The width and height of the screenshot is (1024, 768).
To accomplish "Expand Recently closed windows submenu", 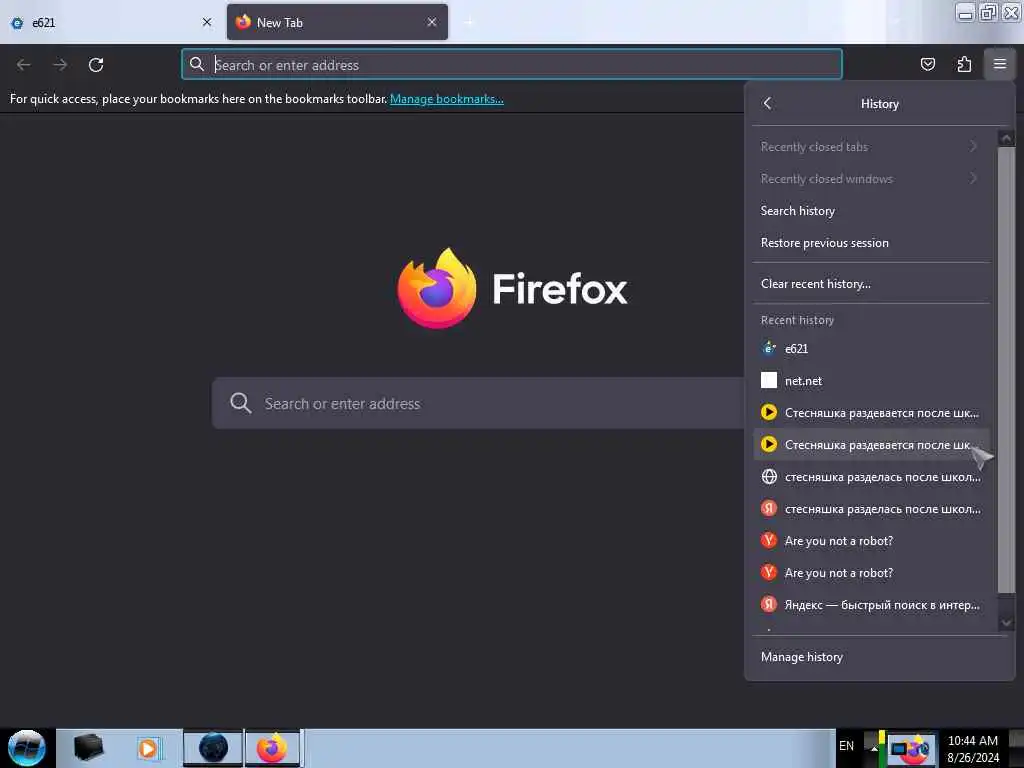I will 871,179.
